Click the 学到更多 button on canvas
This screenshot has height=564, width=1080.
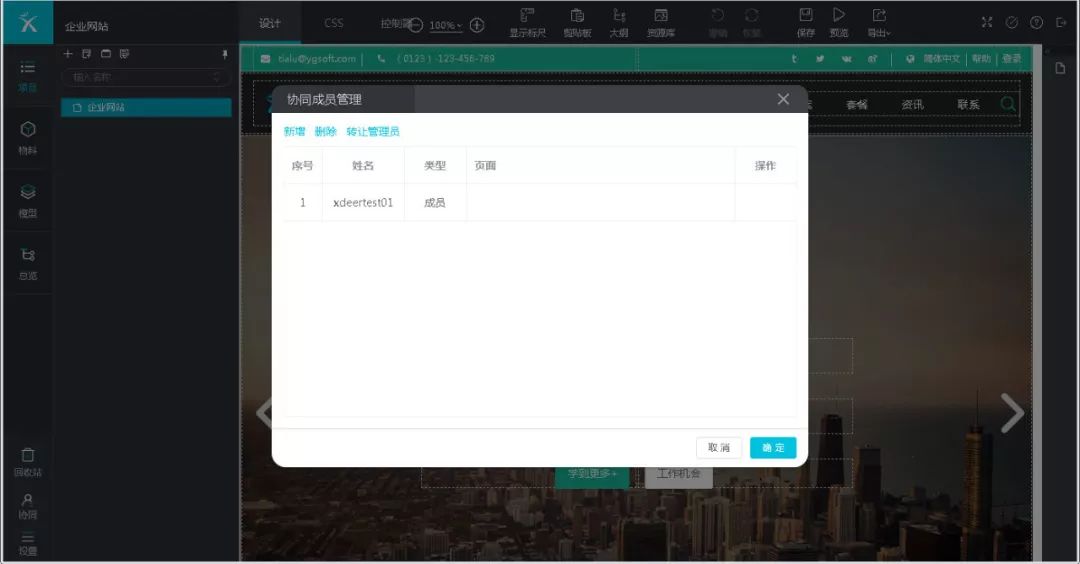coord(592,474)
